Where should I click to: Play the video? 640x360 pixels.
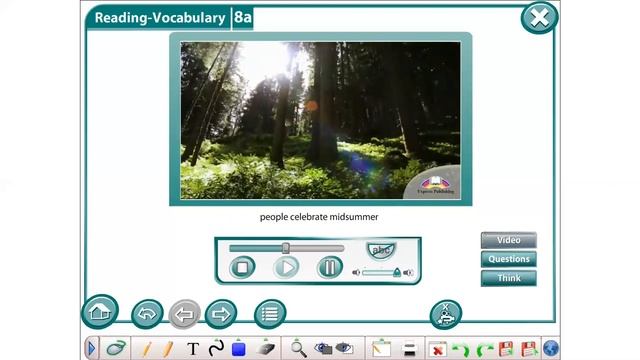286,267
